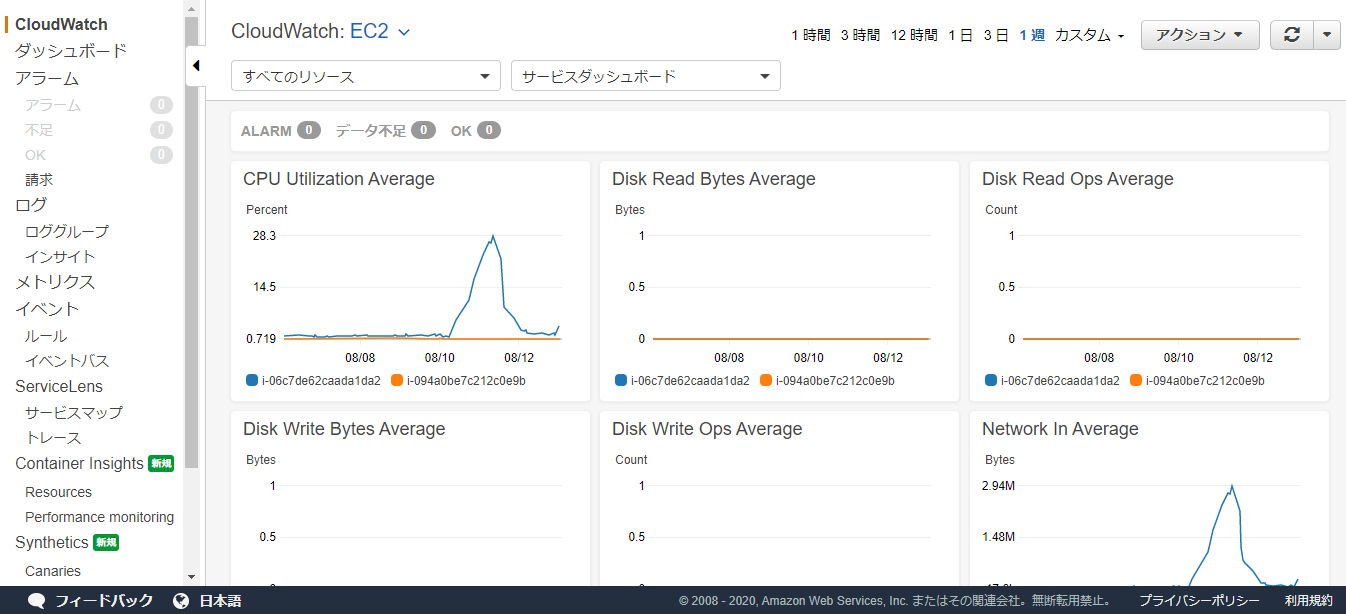This screenshot has width=1346, height=614.
Task: Open CloudWatch home in sidebar
Action: (x=61, y=24)
